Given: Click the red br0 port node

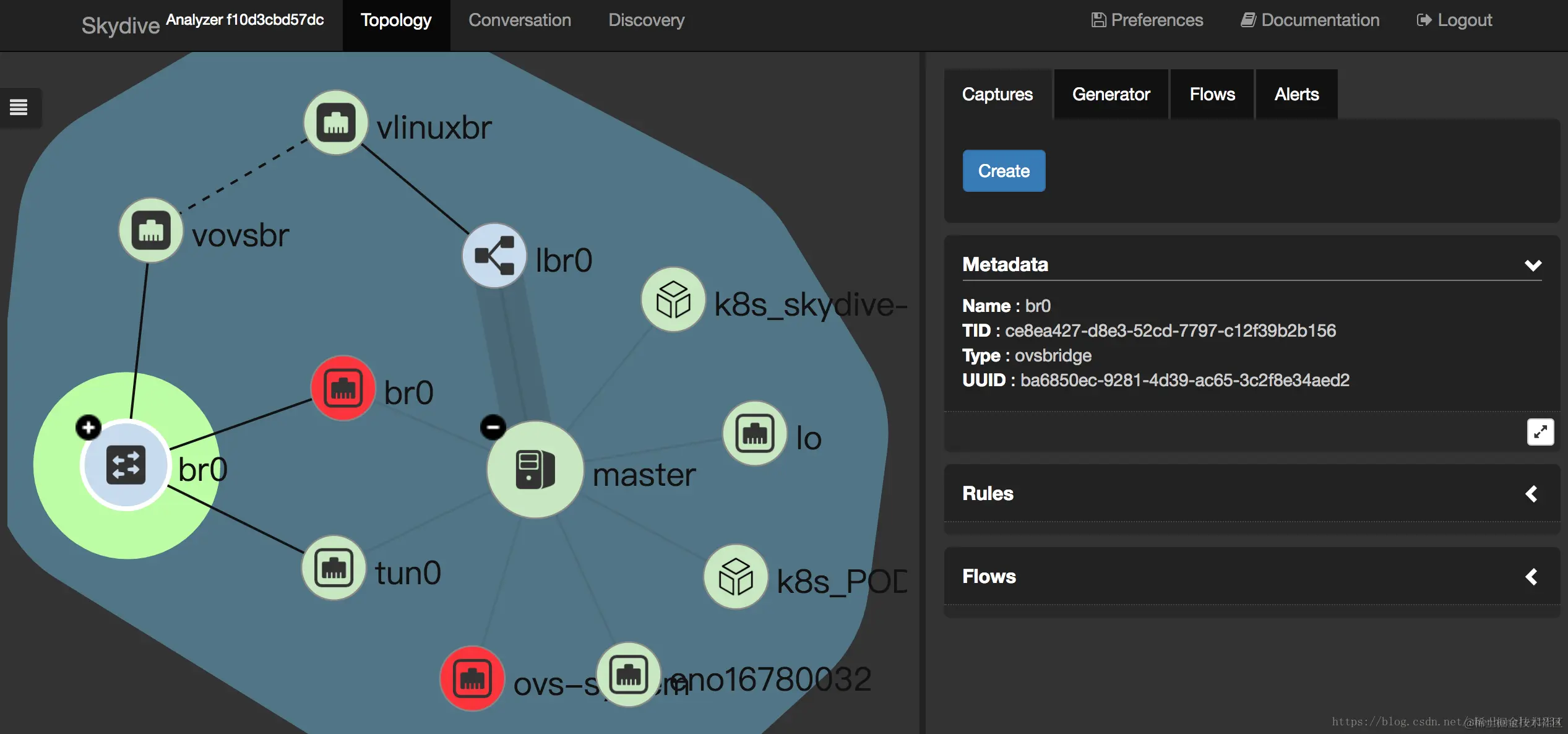Looking at the screenshot, I should (x=343, y=389).
